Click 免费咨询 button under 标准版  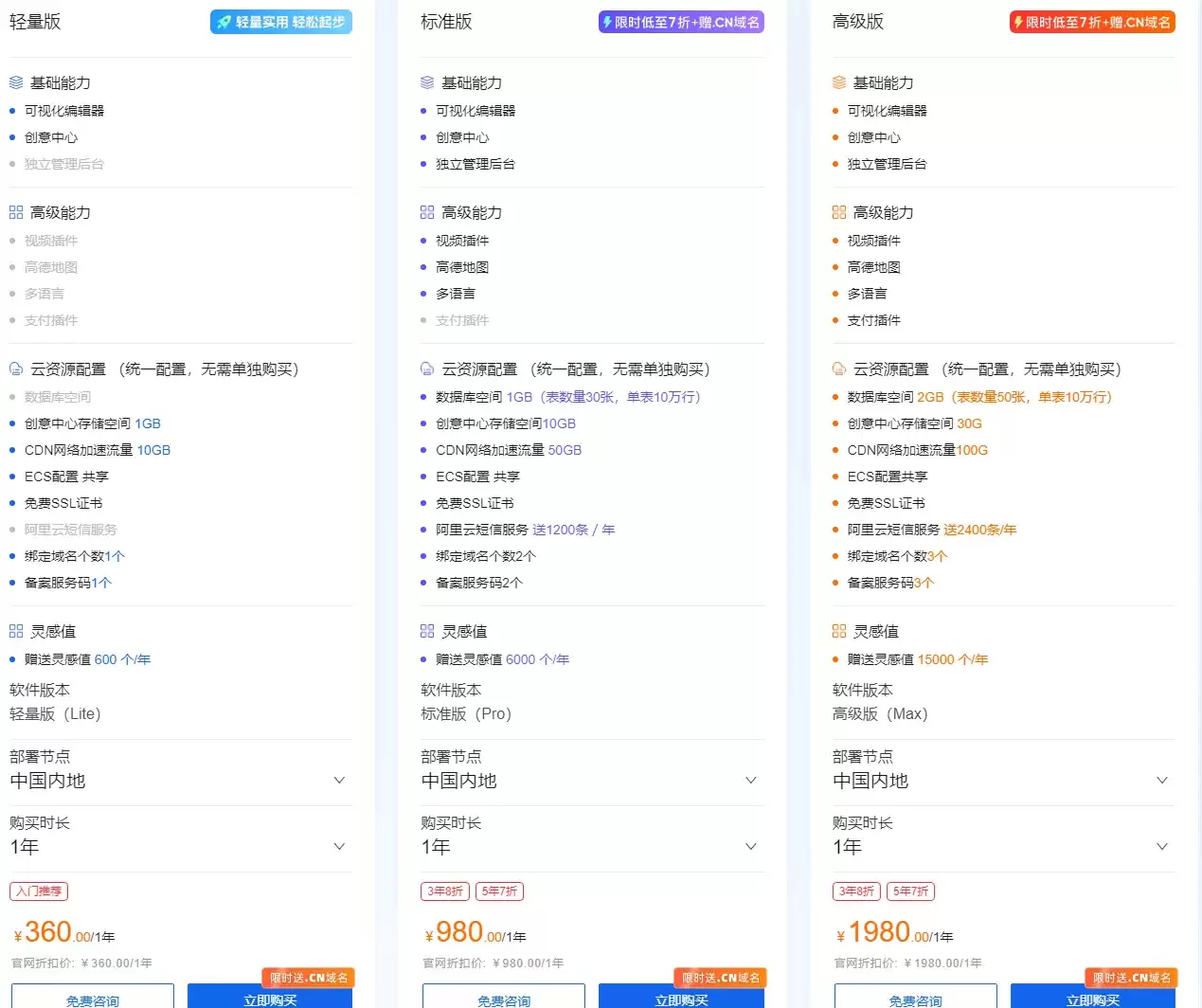[504, 997]
